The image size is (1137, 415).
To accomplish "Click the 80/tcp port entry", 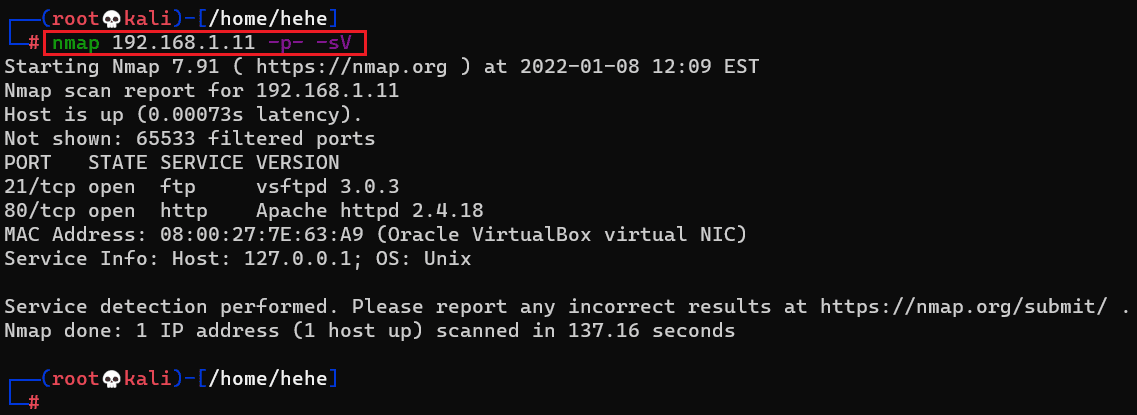I will click(x=39, y=210).
